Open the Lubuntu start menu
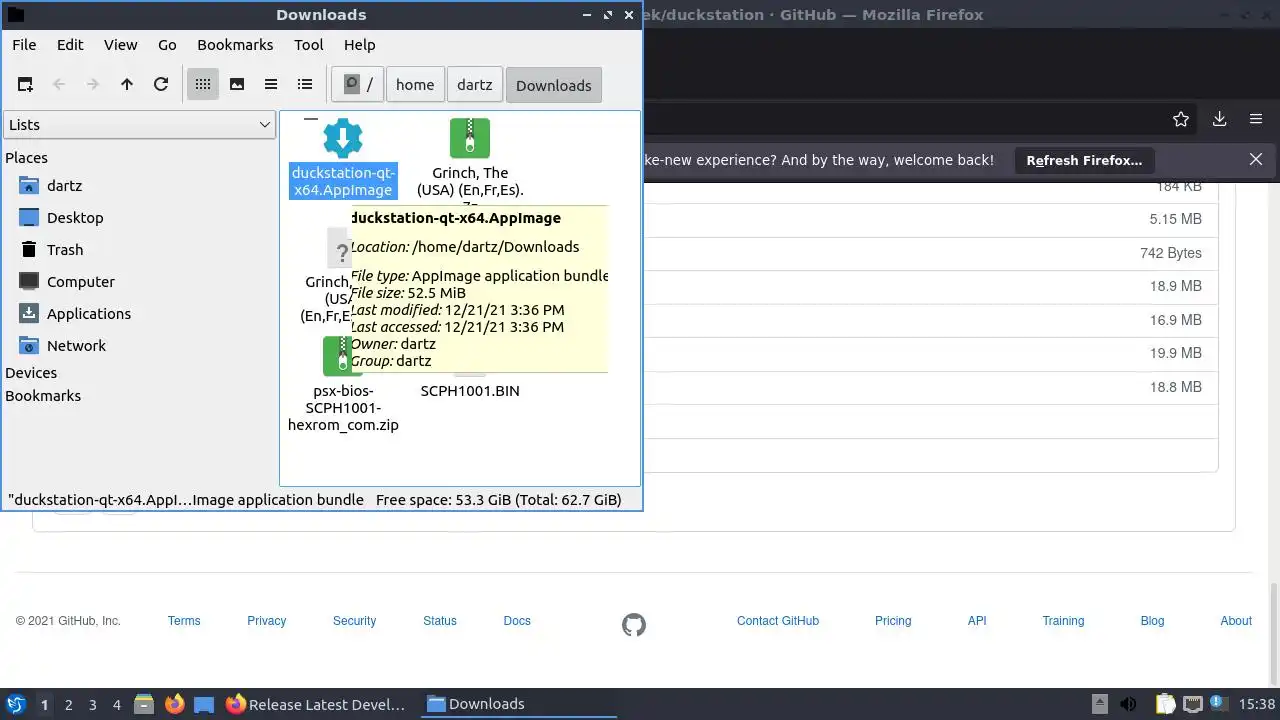 point(15,704)
